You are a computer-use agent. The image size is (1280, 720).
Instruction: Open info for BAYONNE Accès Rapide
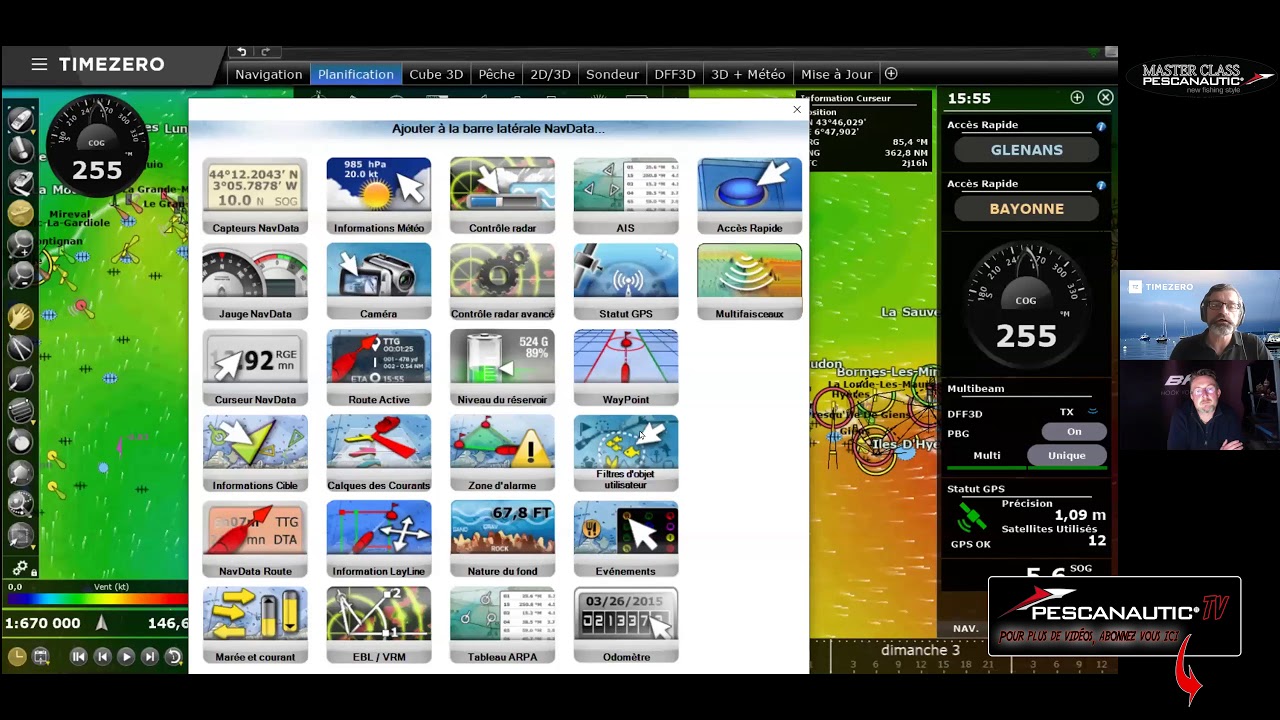coord(1101,185)
